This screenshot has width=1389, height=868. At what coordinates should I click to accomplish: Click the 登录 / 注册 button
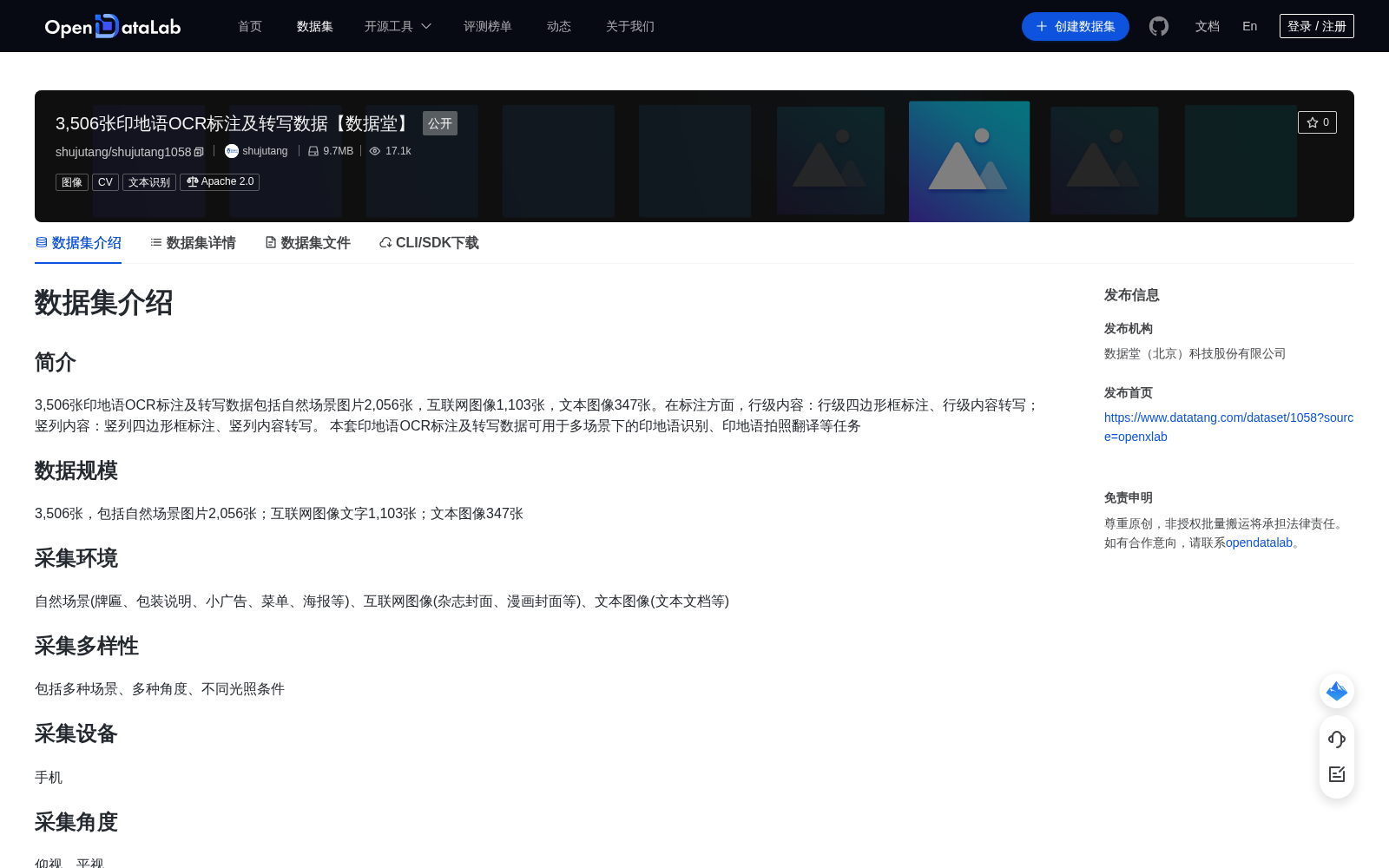[1317, 26]
